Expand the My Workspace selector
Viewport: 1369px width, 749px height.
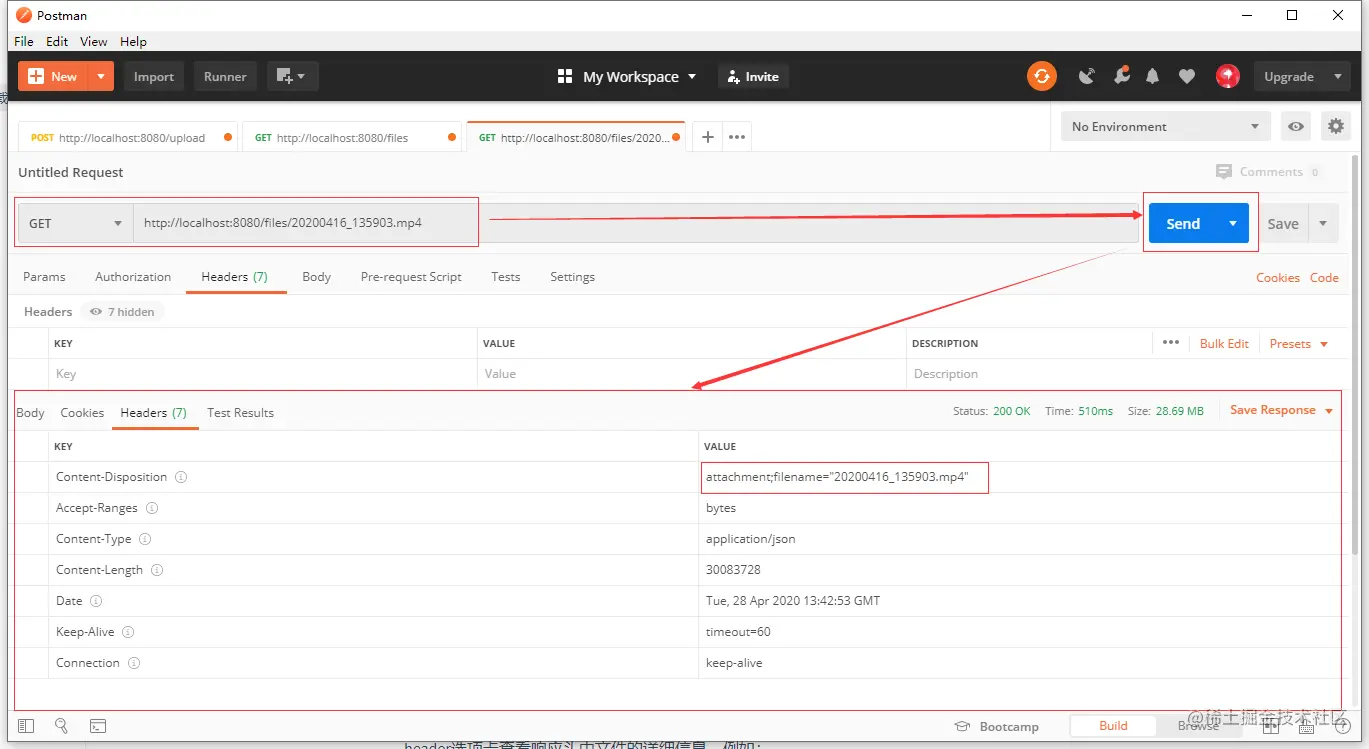tap(627, 76)
